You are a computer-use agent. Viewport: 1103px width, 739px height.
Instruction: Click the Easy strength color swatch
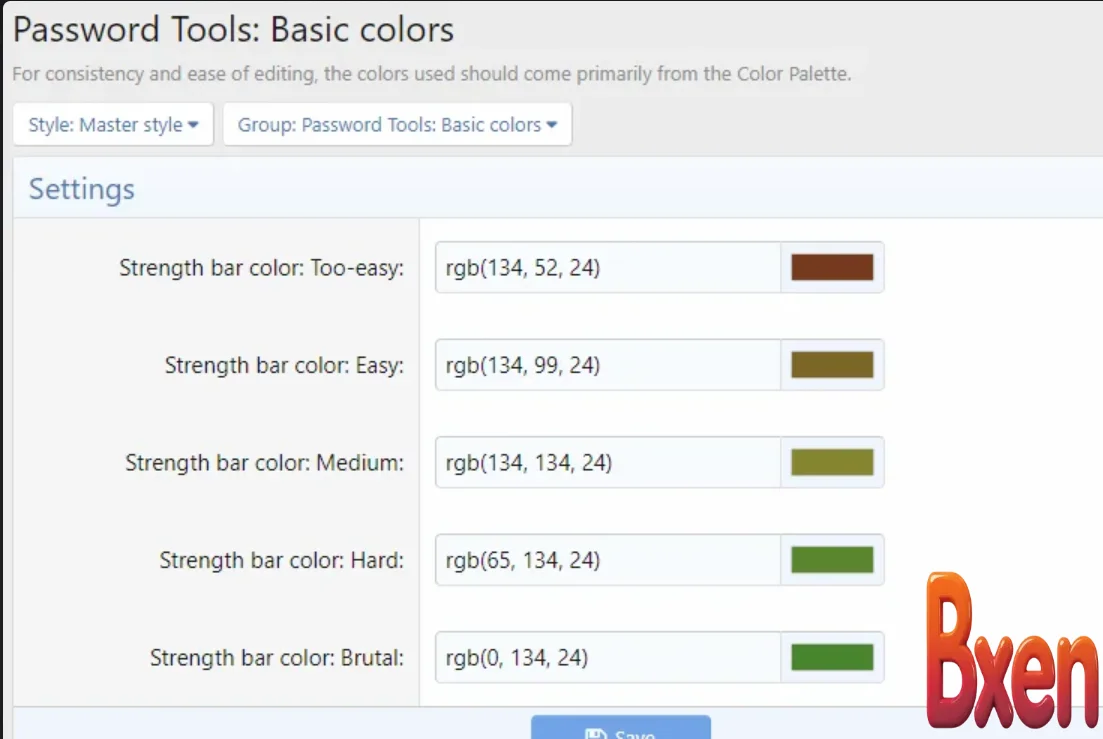832,365
